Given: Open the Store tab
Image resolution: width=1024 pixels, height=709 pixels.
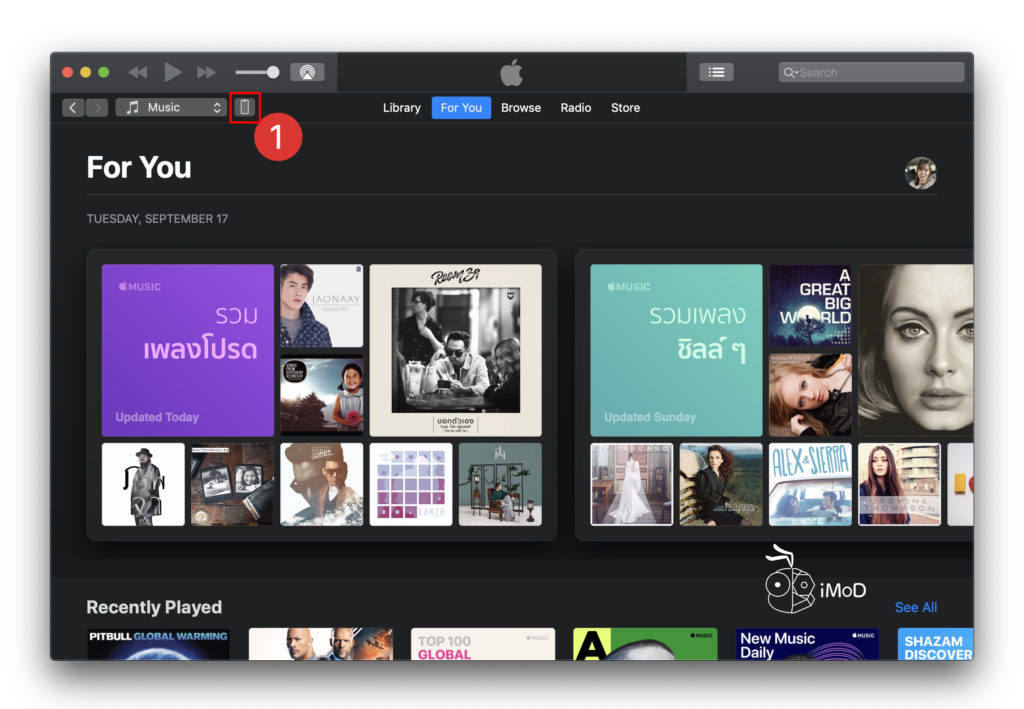Looking at the screenshot, I should pos(625,107).
